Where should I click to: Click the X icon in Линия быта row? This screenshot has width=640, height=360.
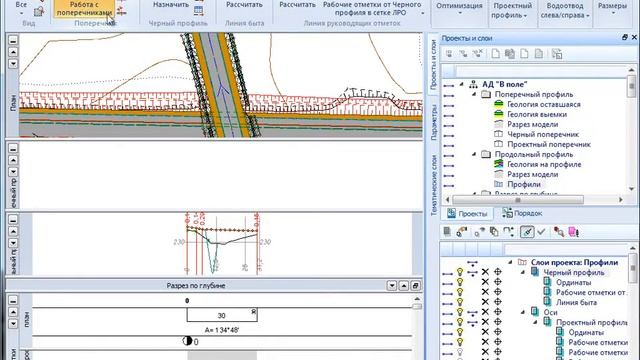click(x=485, y=302)
